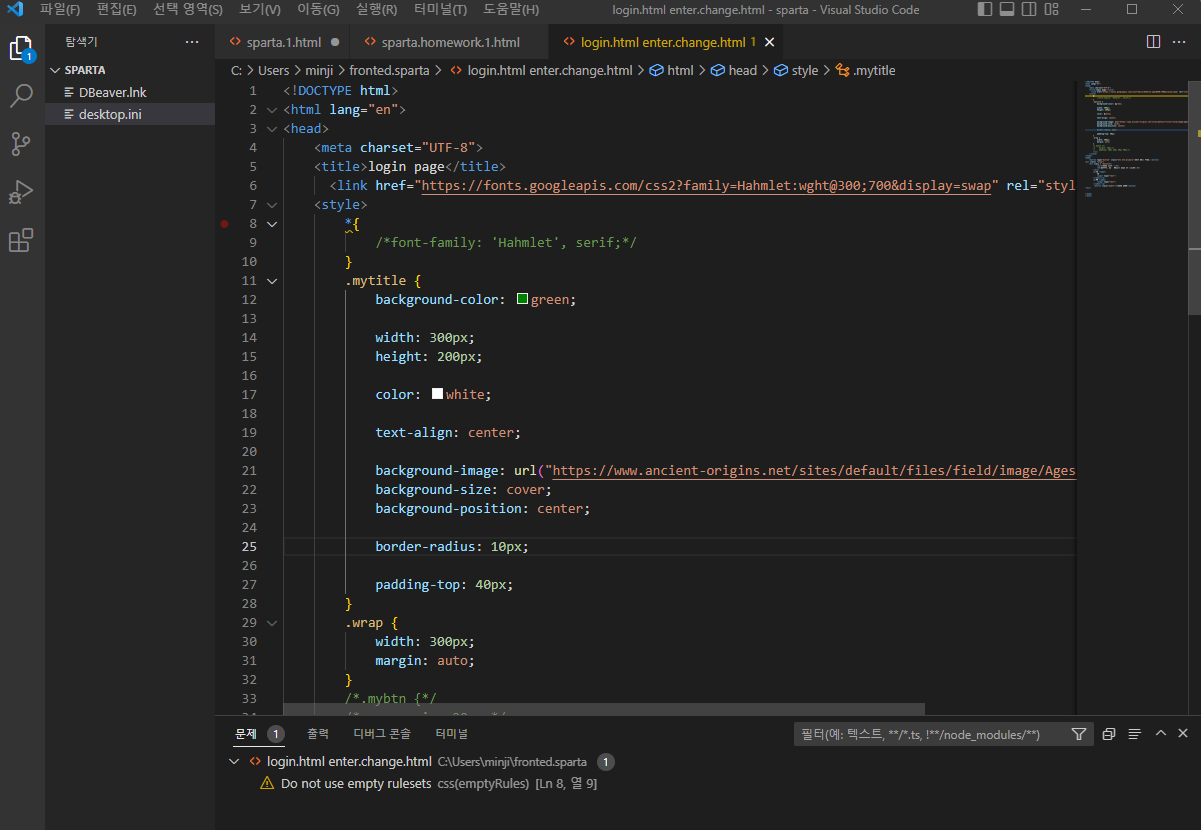
Task: Open the 파일(F) menu
Action: 60,10
